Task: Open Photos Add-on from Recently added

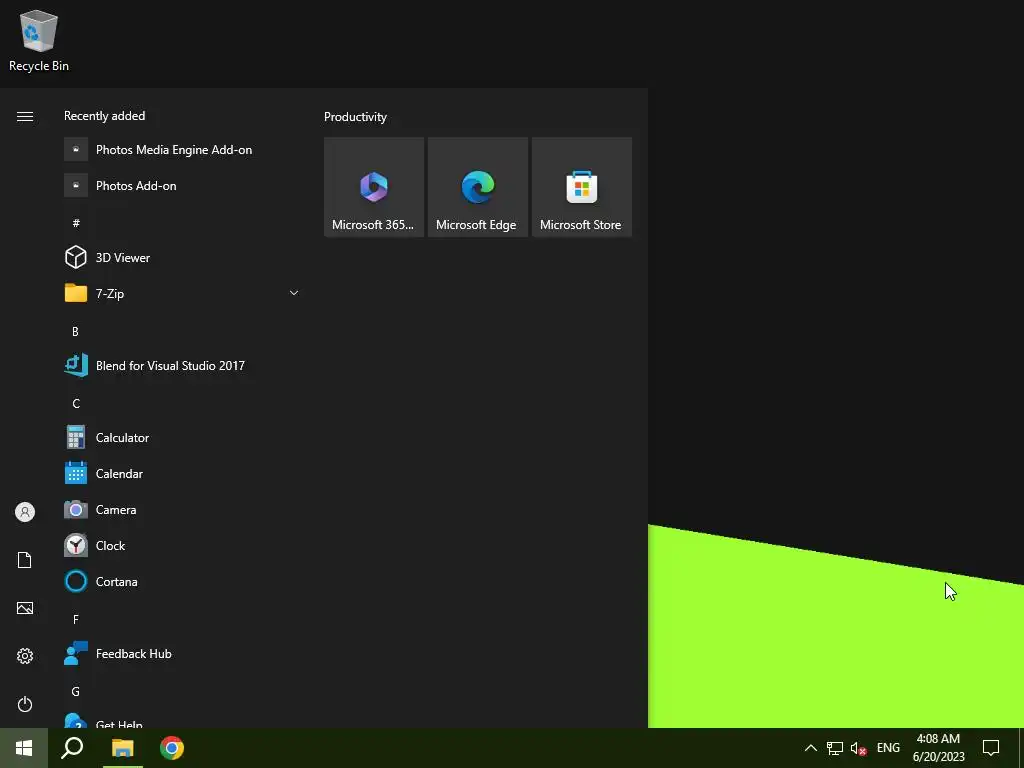Action: pyautogui.click(x=181, y=185)
